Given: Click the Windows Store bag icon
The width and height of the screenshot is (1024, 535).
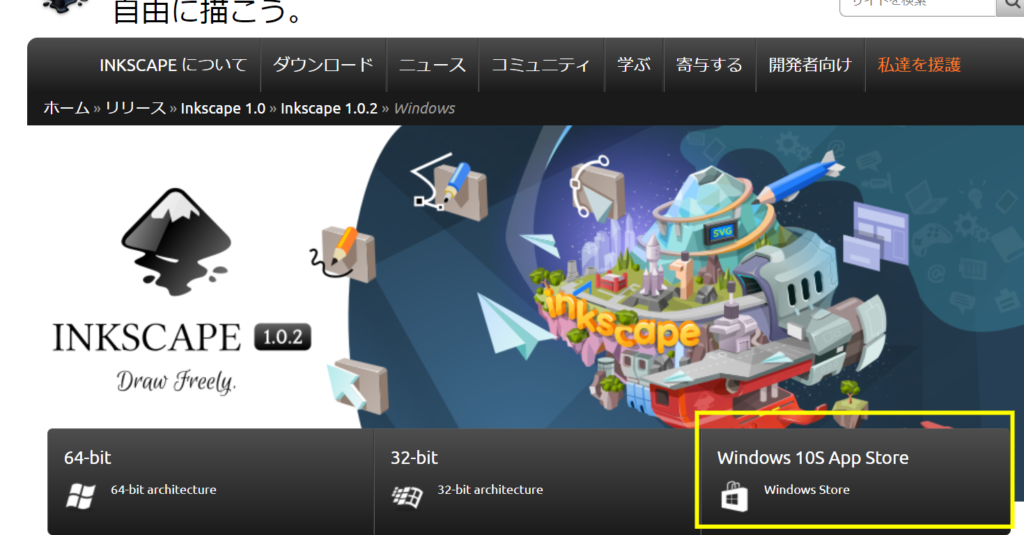Looking at the screenshot, I should point(734,496).
